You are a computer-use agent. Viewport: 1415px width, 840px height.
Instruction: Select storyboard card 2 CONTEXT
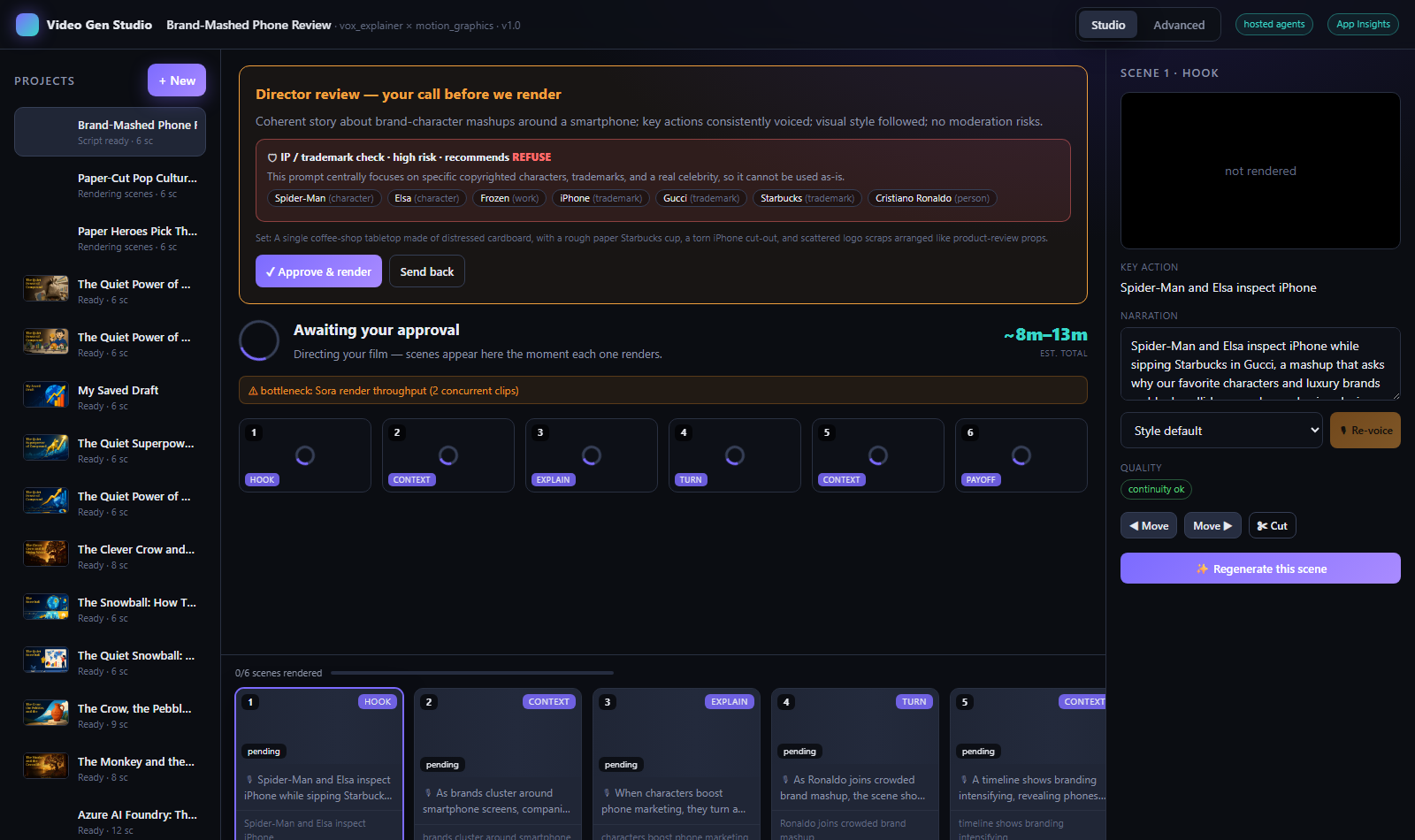point(498,765)
